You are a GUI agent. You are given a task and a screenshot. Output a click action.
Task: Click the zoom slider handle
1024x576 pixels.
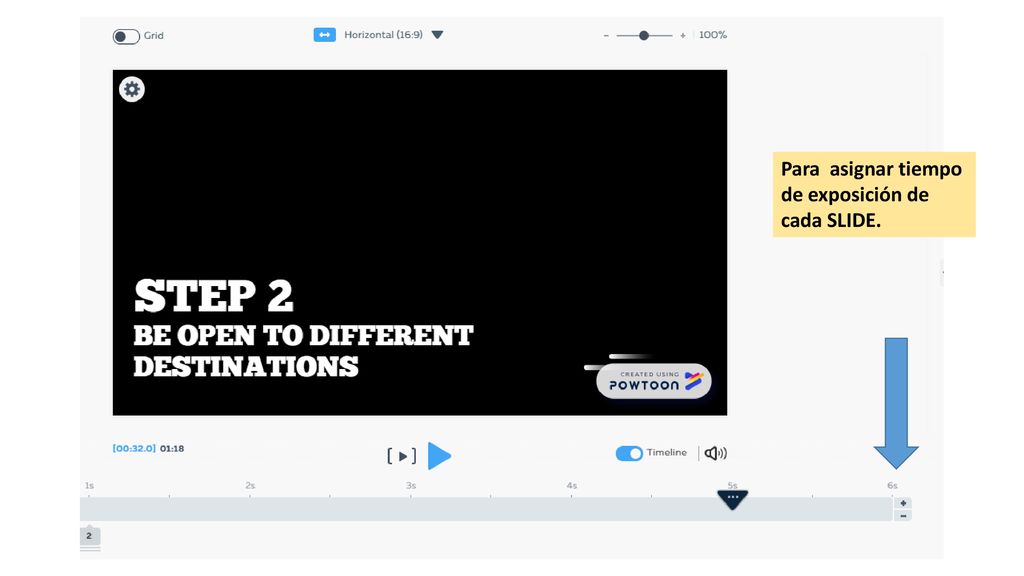[644, 35]
